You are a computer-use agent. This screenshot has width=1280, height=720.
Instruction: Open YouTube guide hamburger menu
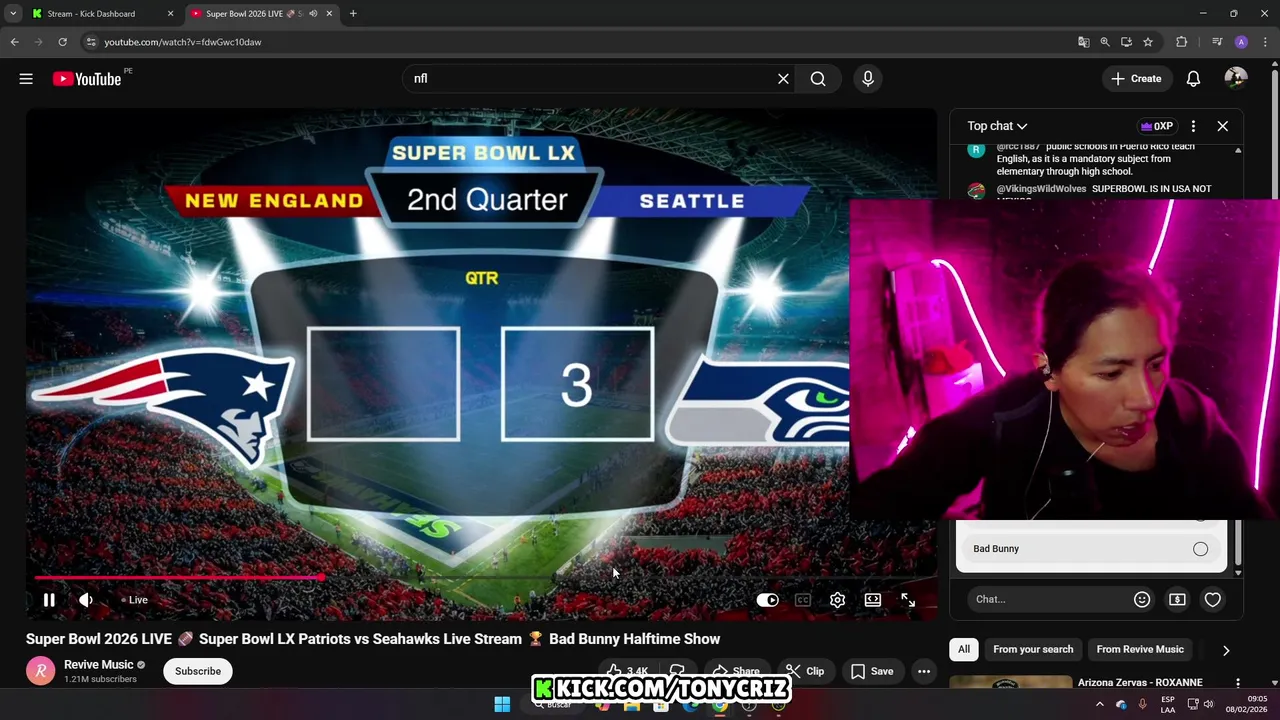click(x=26, y=79)
